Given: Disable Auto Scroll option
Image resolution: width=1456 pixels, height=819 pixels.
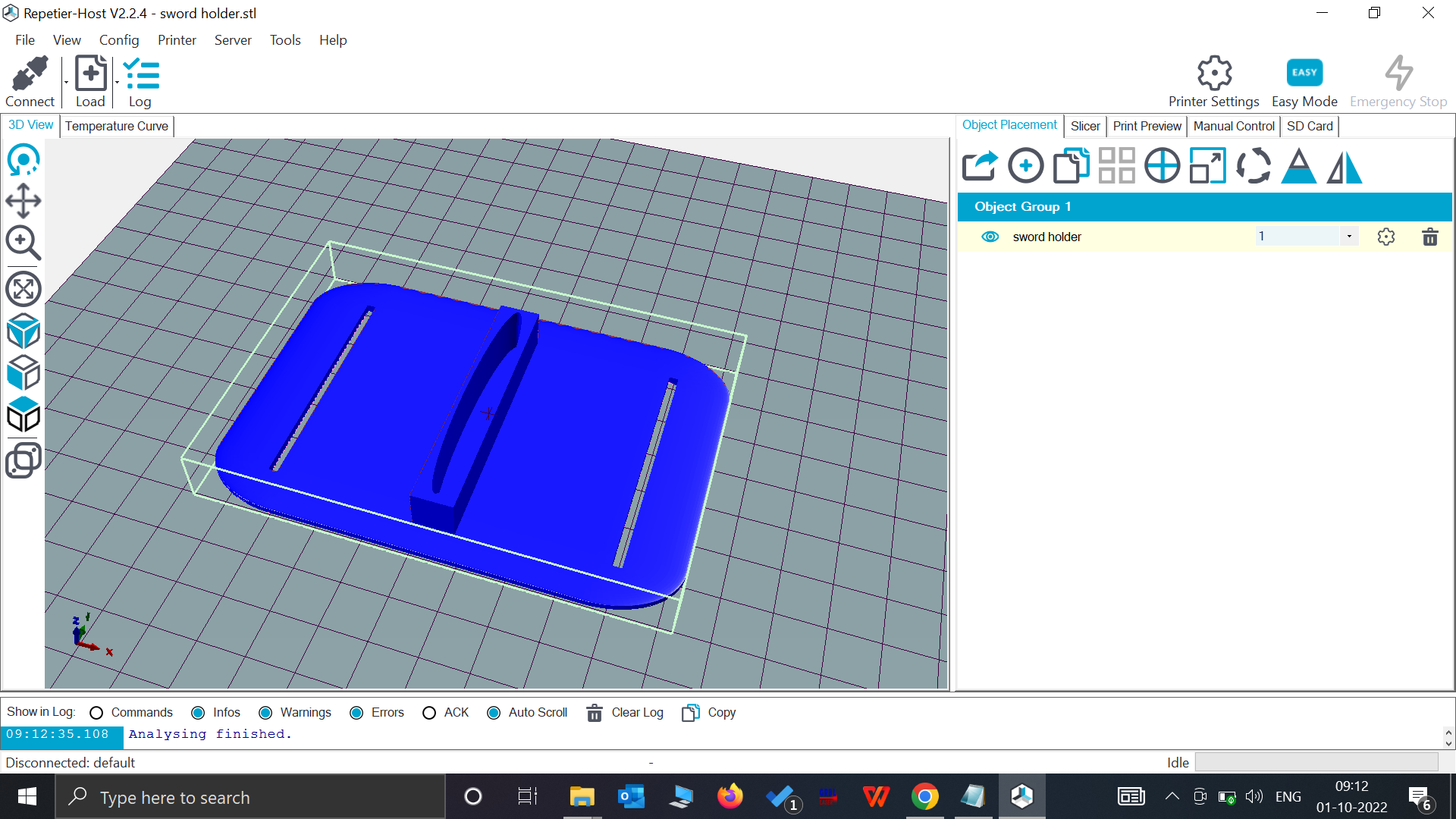Looking at the screenshot, I should (x=494, y=713).
